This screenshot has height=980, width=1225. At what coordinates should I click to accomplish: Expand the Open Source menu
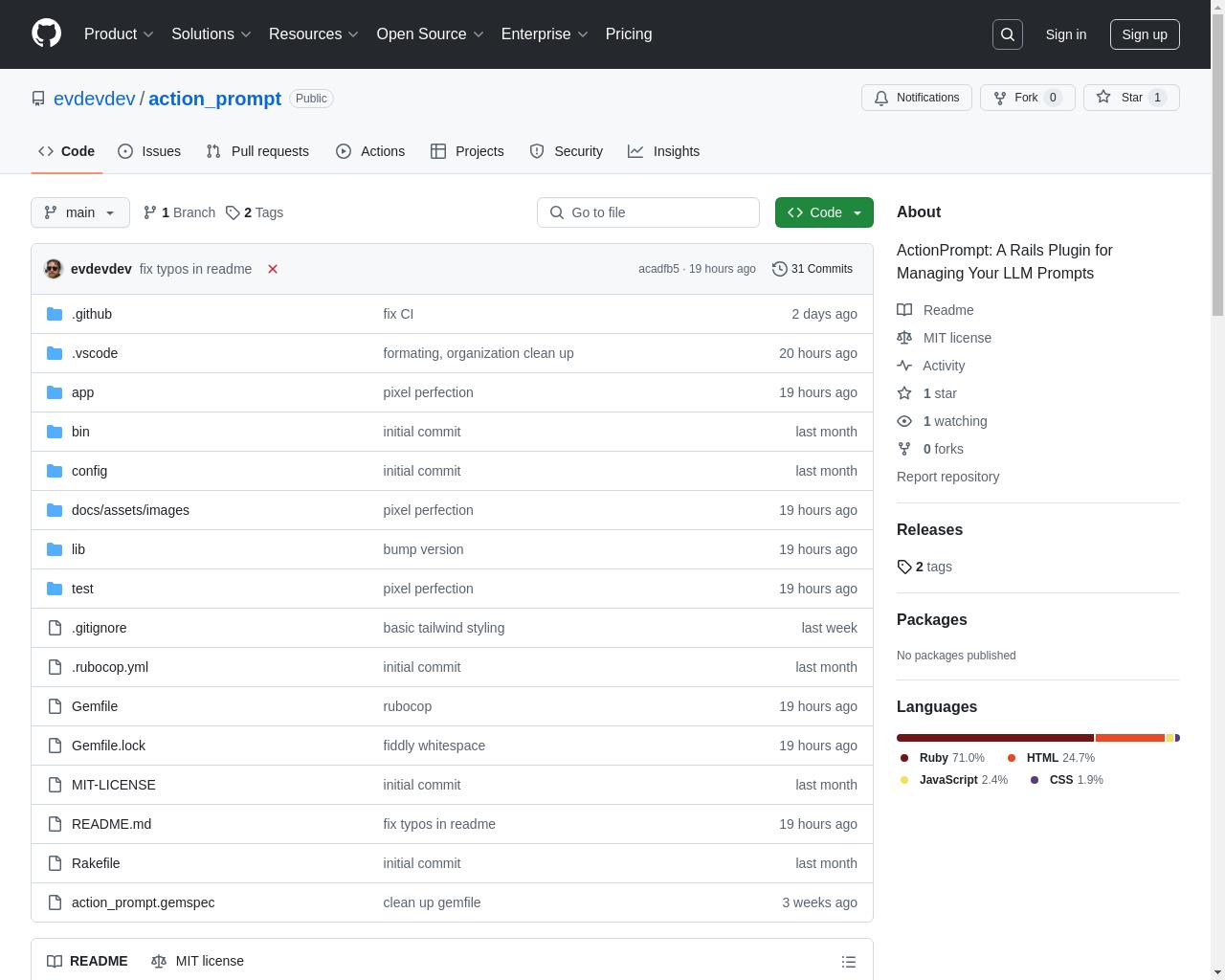(431, 33)
